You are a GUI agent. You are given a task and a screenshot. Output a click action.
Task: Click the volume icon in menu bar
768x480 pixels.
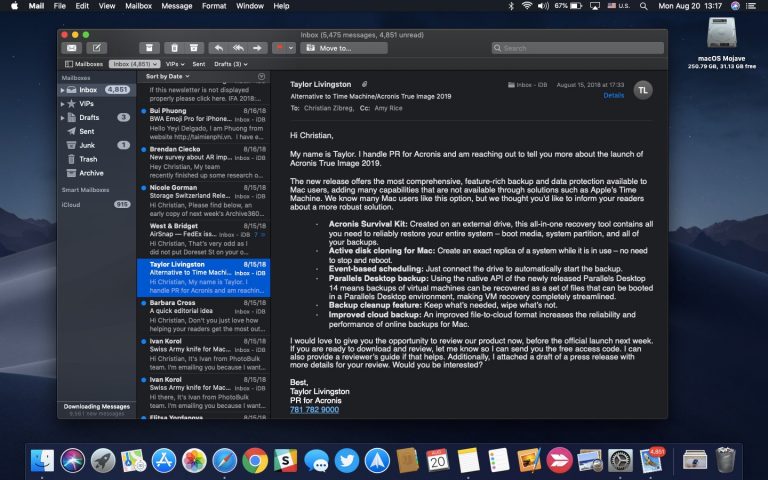click(543, 6)
